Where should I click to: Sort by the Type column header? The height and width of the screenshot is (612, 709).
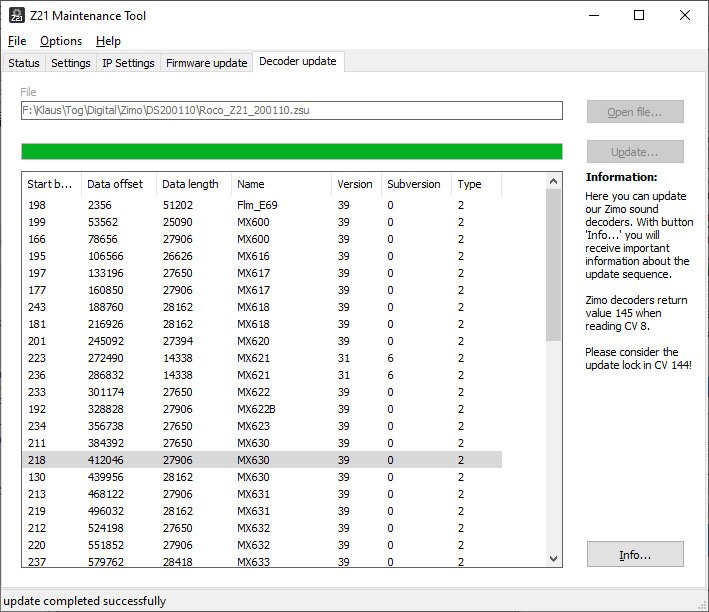point(477,184)
